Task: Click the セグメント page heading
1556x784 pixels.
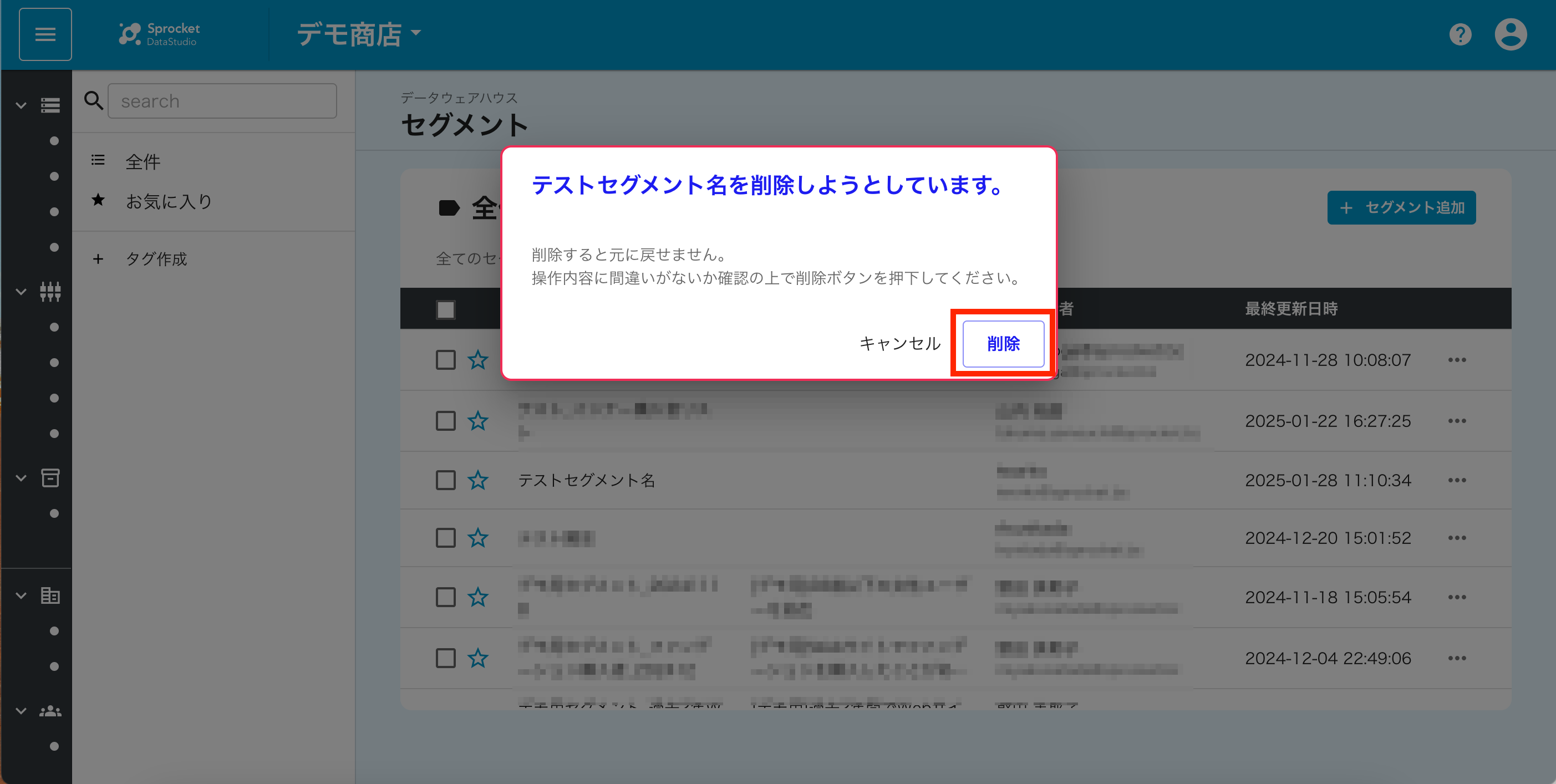Action: [464, 125]
